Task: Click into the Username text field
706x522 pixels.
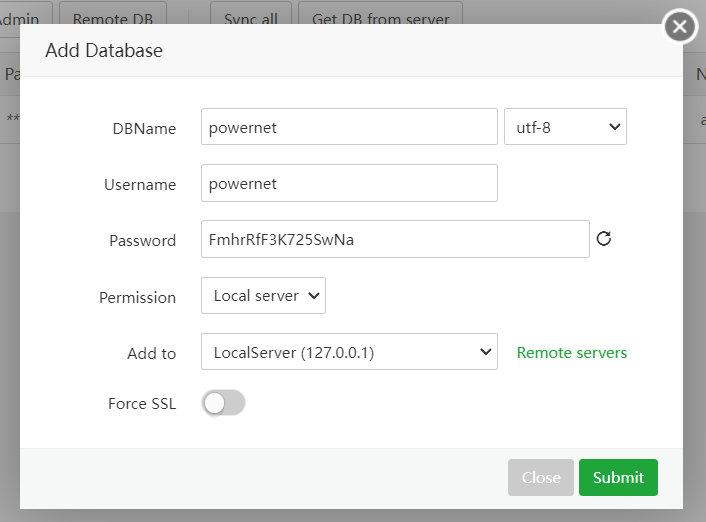Action: (349, 184)
